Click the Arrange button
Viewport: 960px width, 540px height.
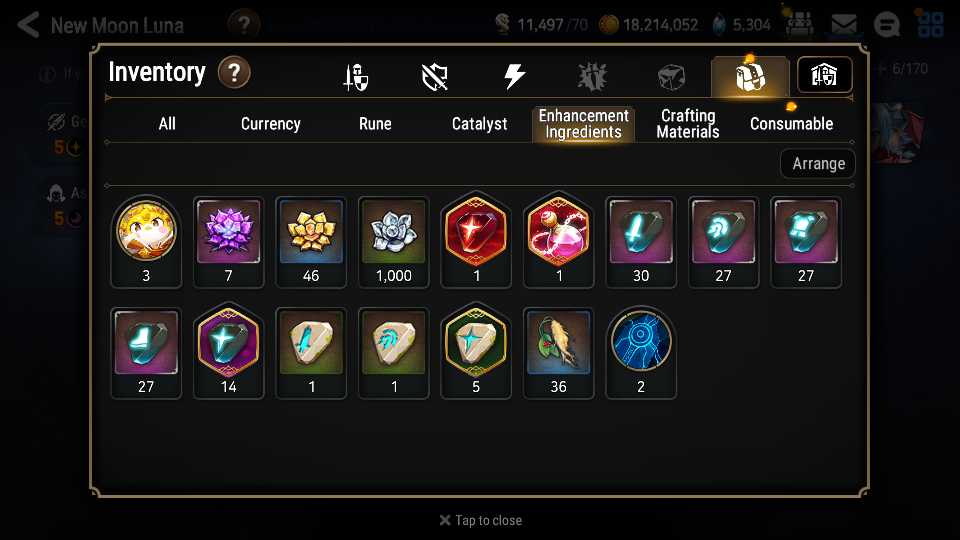point(818,163)
